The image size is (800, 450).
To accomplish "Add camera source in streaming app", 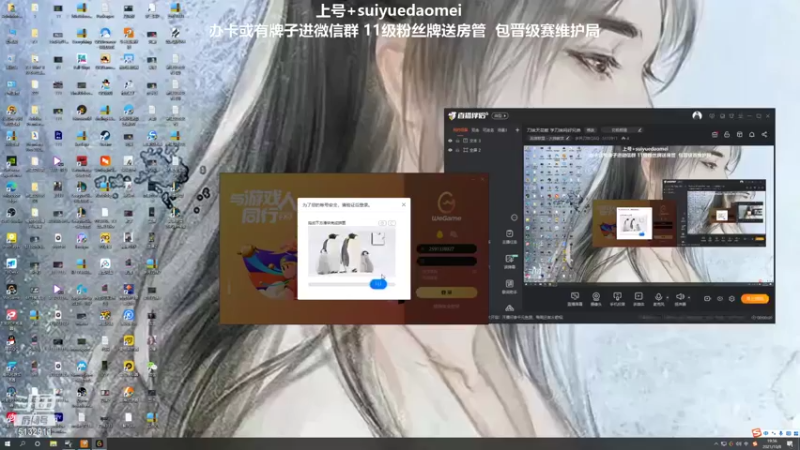I will click(596, 298).
